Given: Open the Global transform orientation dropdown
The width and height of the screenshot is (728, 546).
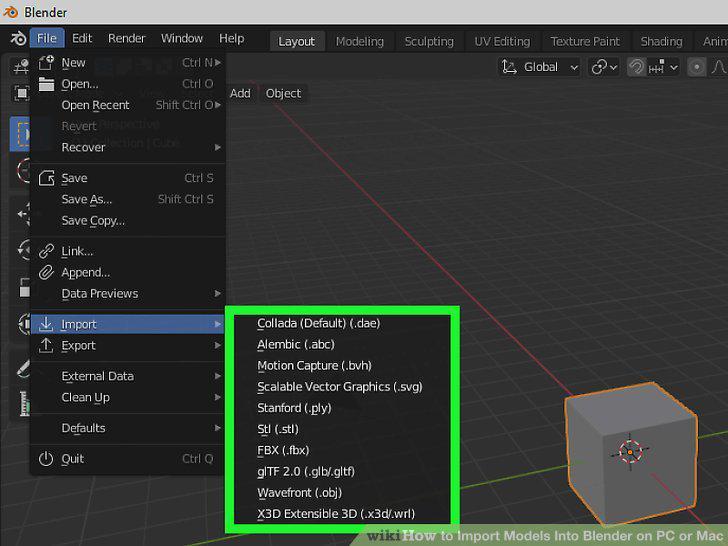Looking at the screenshot, I should click(540, 67).
